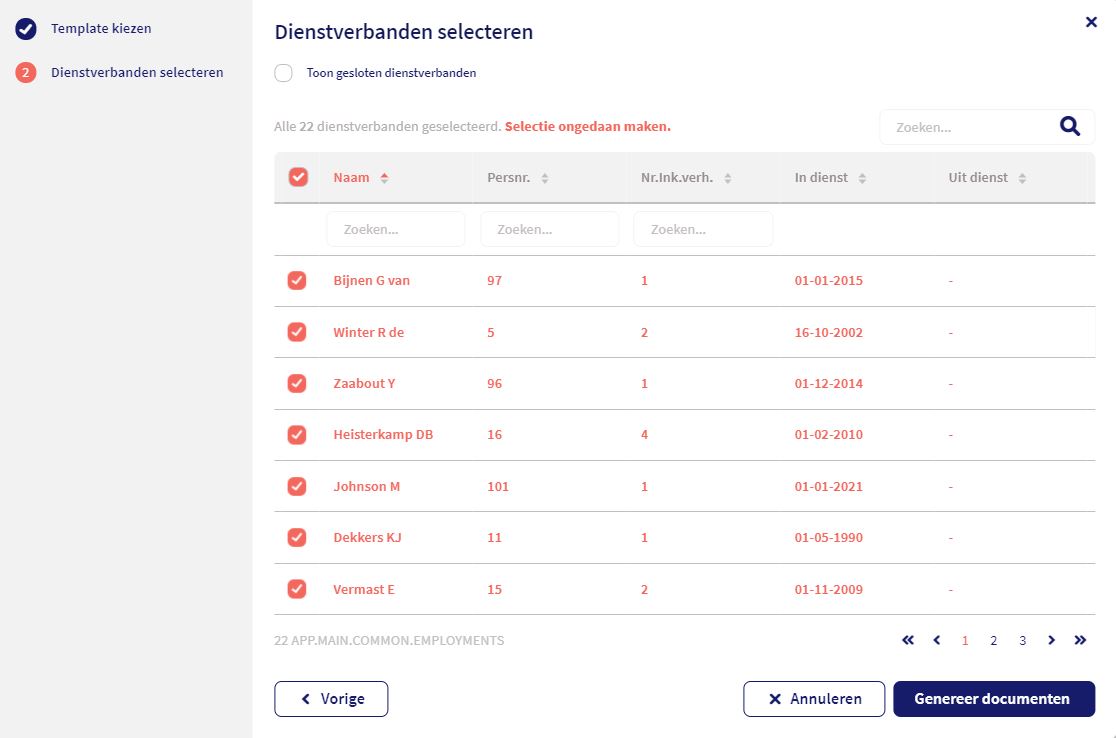Sort by In dienst column
Screen dimensions: 1116x738
pyautogui.click(x=862, y=178)
